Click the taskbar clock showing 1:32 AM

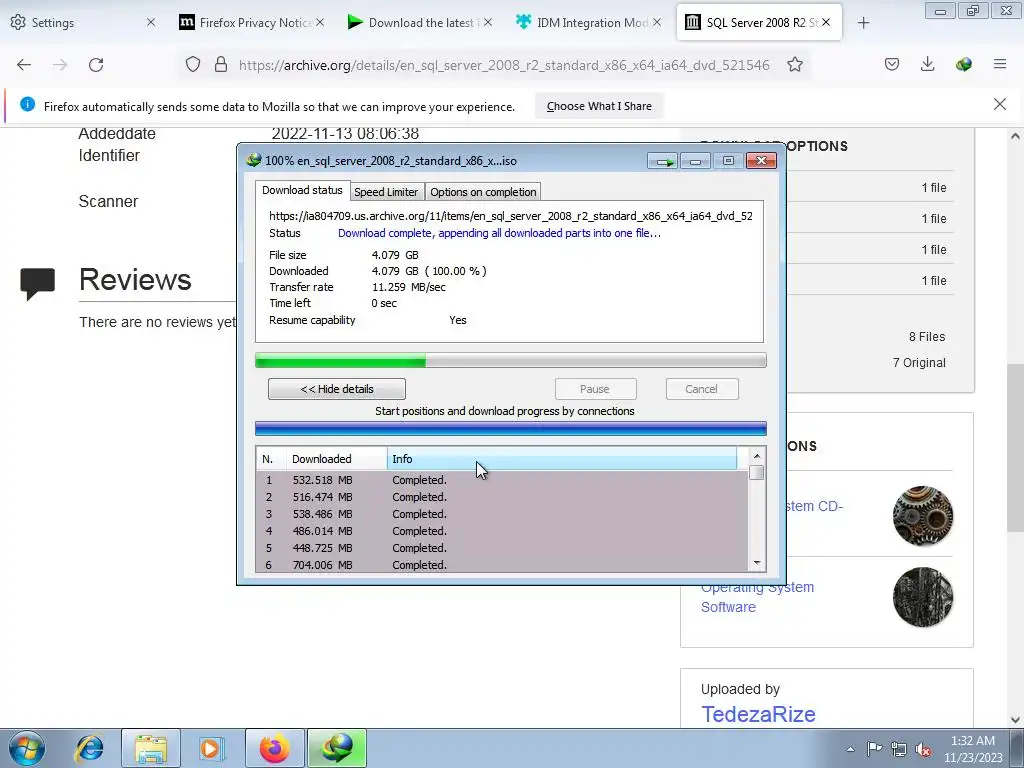(x=972, y=749)
